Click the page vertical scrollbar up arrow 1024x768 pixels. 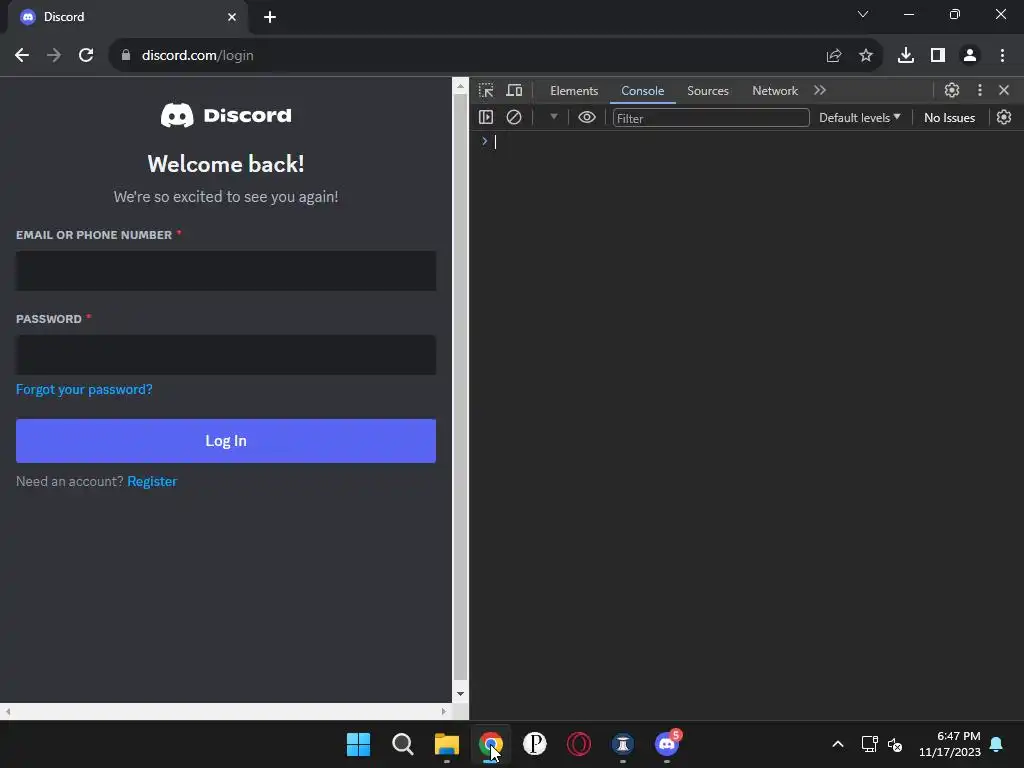(460, 86)
